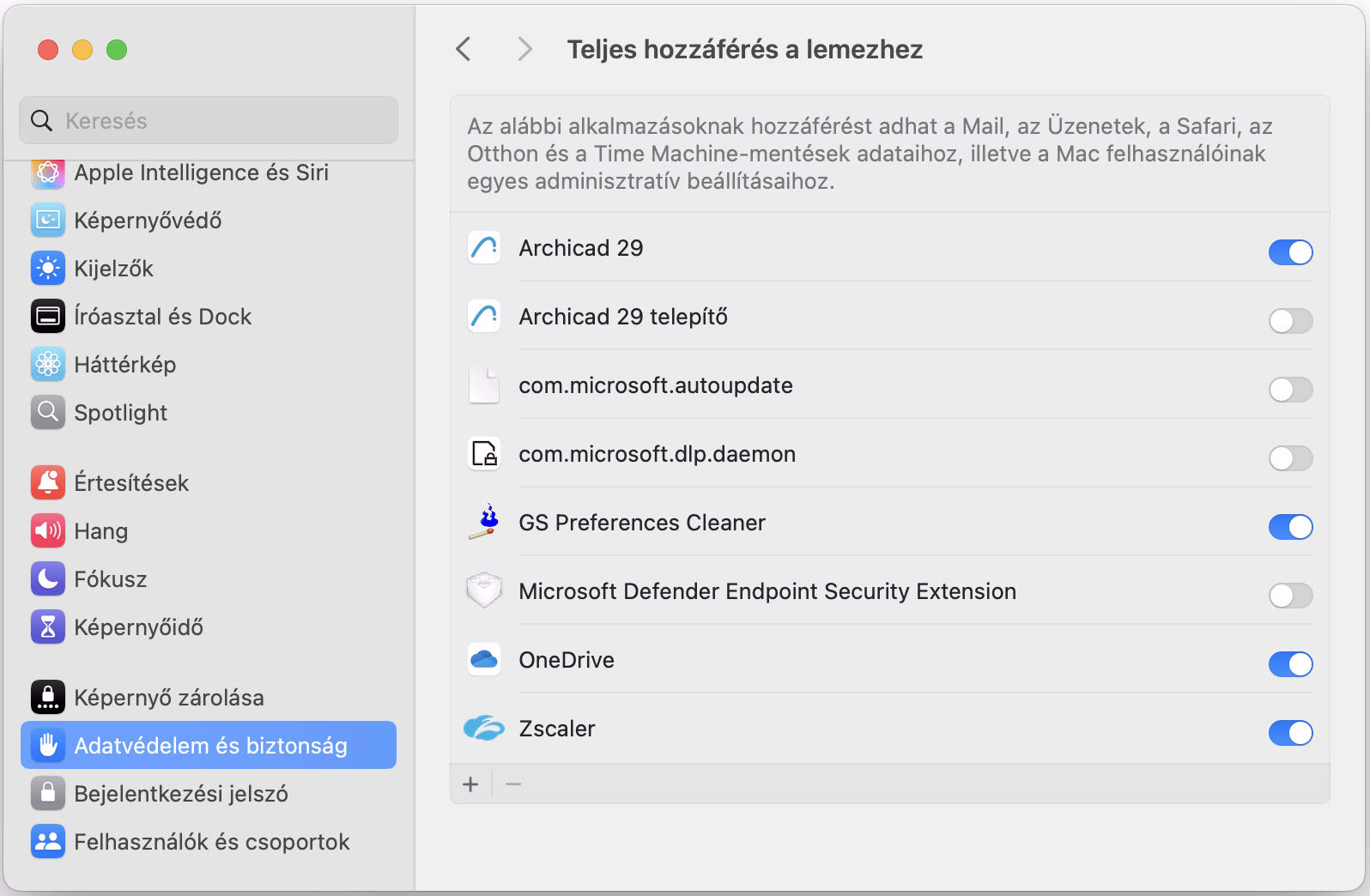This screenshot has width=1370, height=896.
Task: Click the Képernyő zárolása lock icon
Action: pos(48,698)
